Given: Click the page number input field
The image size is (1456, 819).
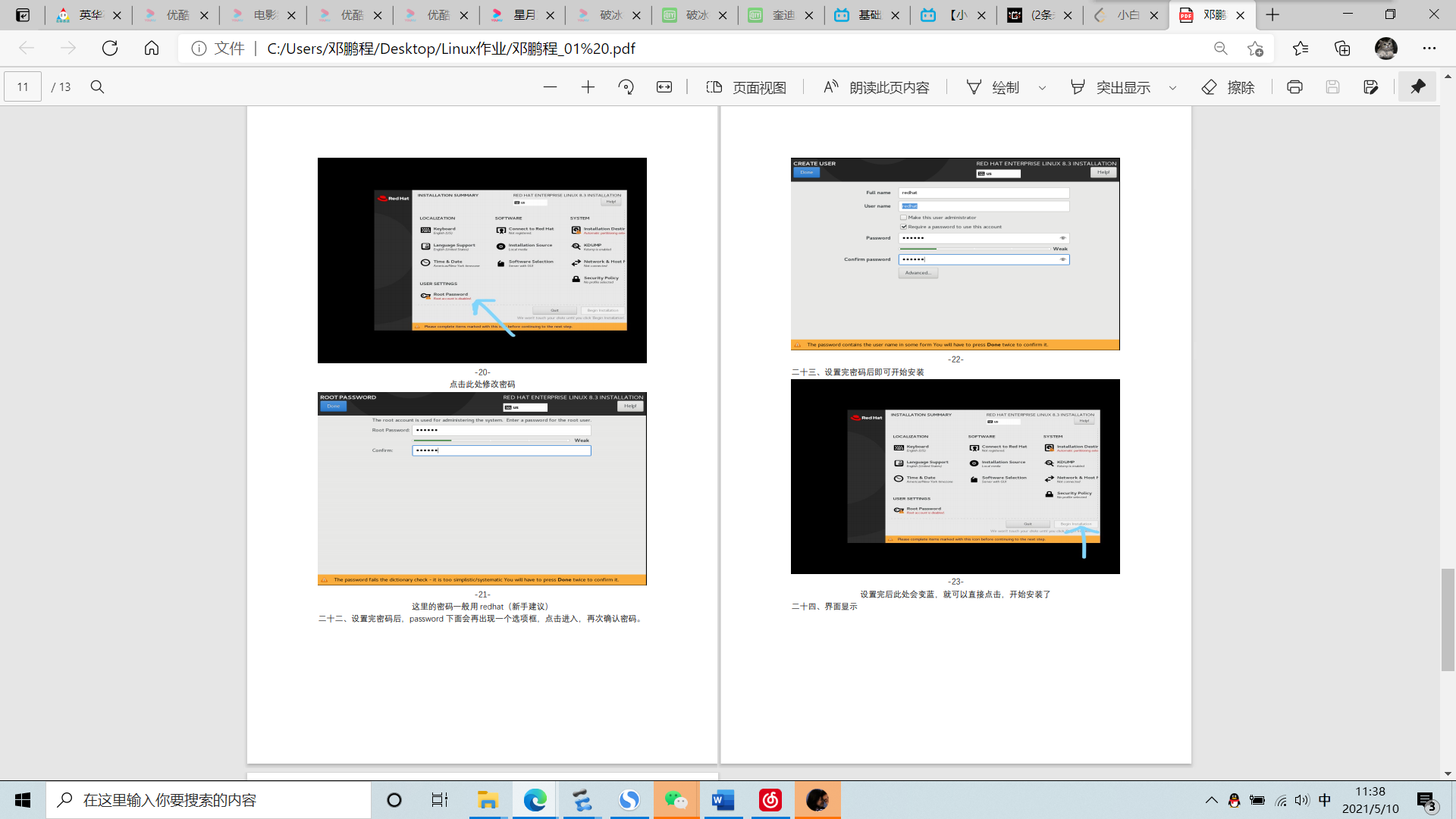Looking at the screenshot, I should coord(23,87).
